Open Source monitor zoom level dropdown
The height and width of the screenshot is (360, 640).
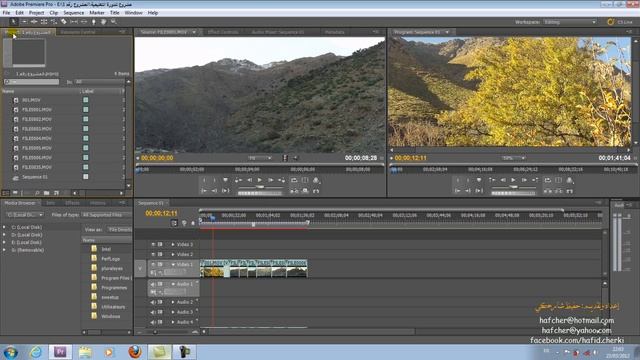tap(260, 158)
